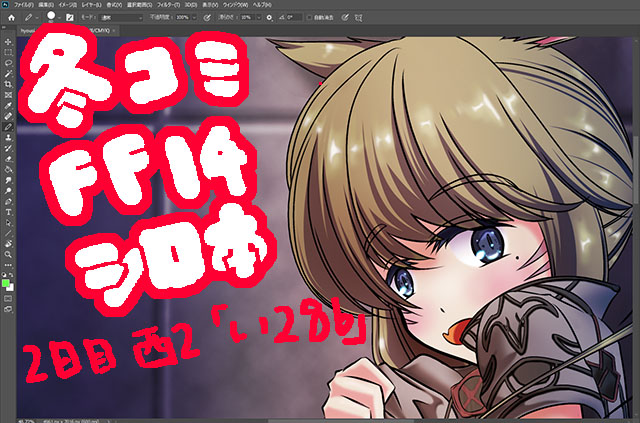The width and height of the screenshot is (640, 423).
Task: Select the Hand tool
Action: tap(8, 244)
